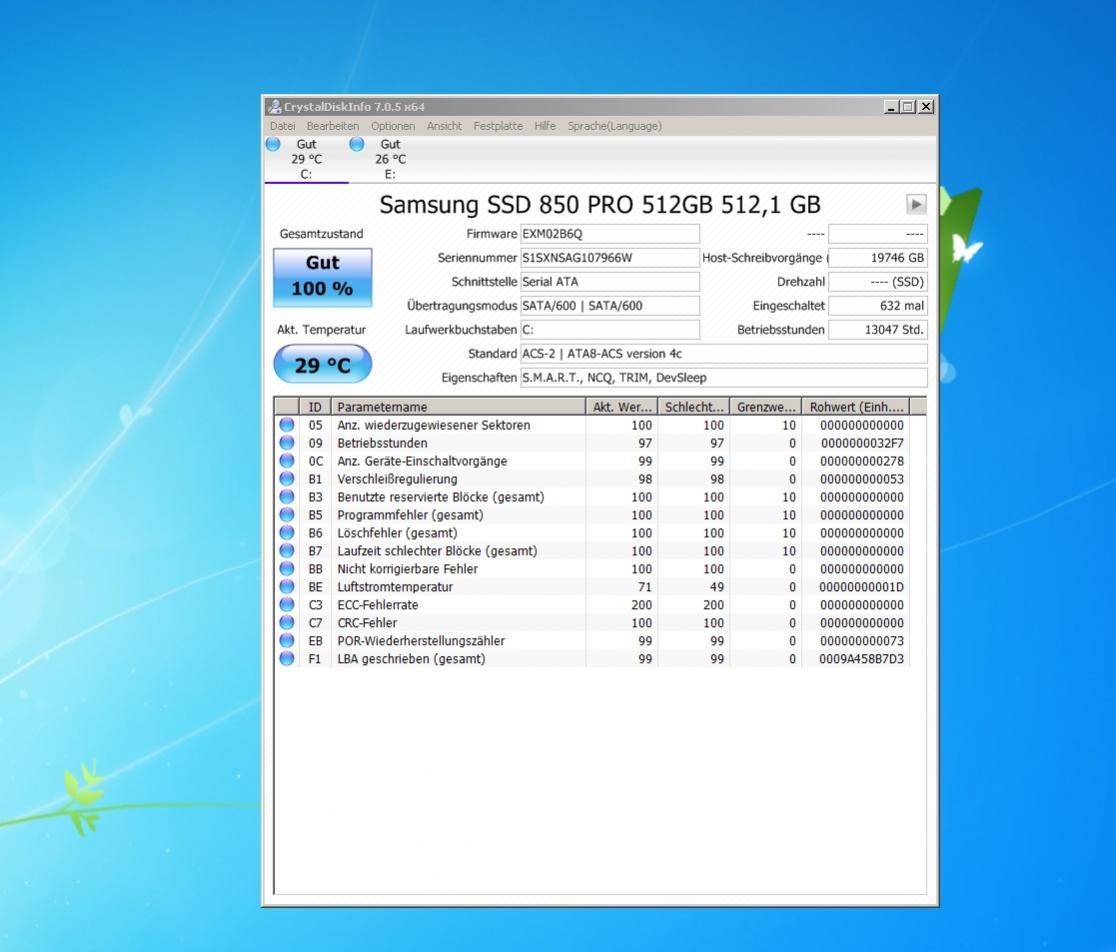Click status orb for row EB

click(287, 640)
